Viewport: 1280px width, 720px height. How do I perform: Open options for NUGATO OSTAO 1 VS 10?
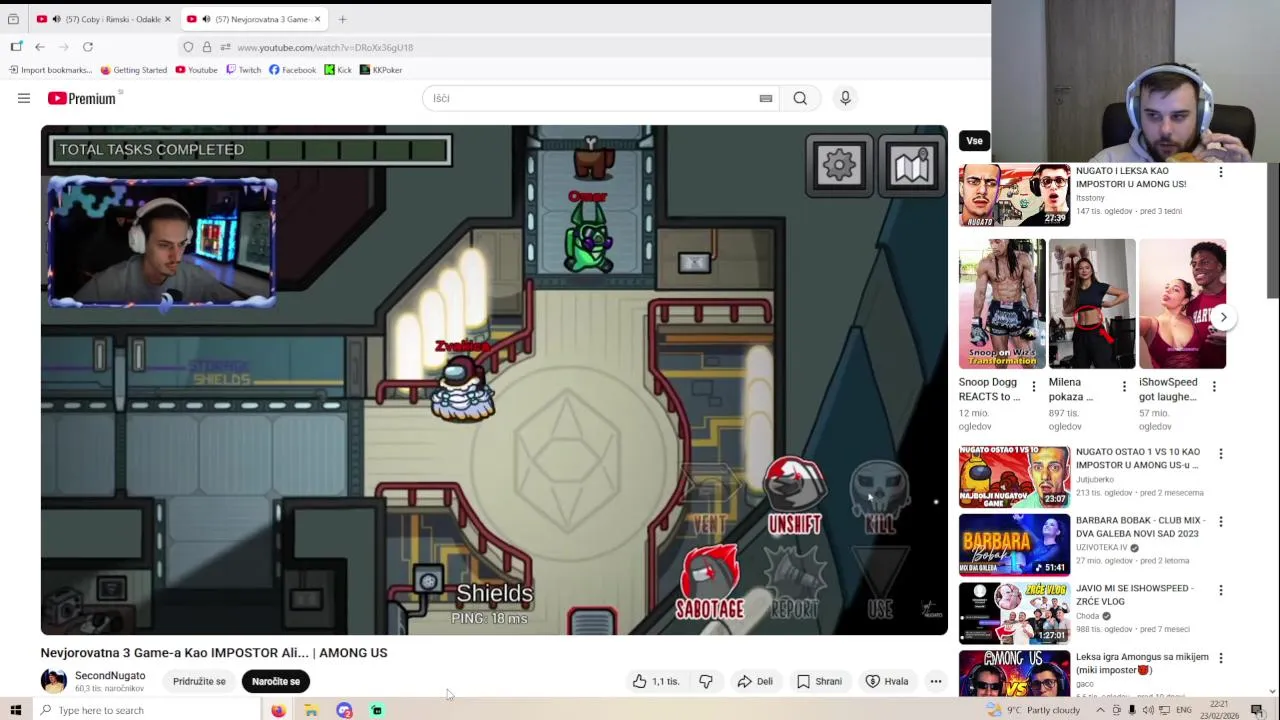(1220, 454)
